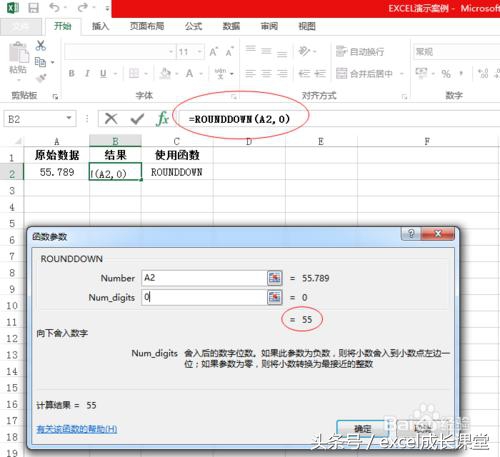Click Cancel X in formula bar
This screenshot has height=457, width=500.
pyautogui.click(x=111, y=118)
